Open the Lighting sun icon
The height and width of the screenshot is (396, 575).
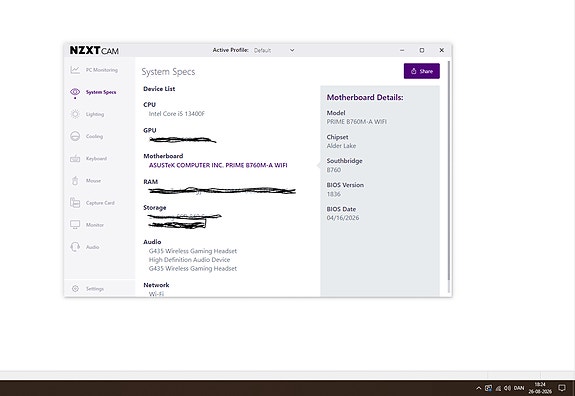coord(75,114)
